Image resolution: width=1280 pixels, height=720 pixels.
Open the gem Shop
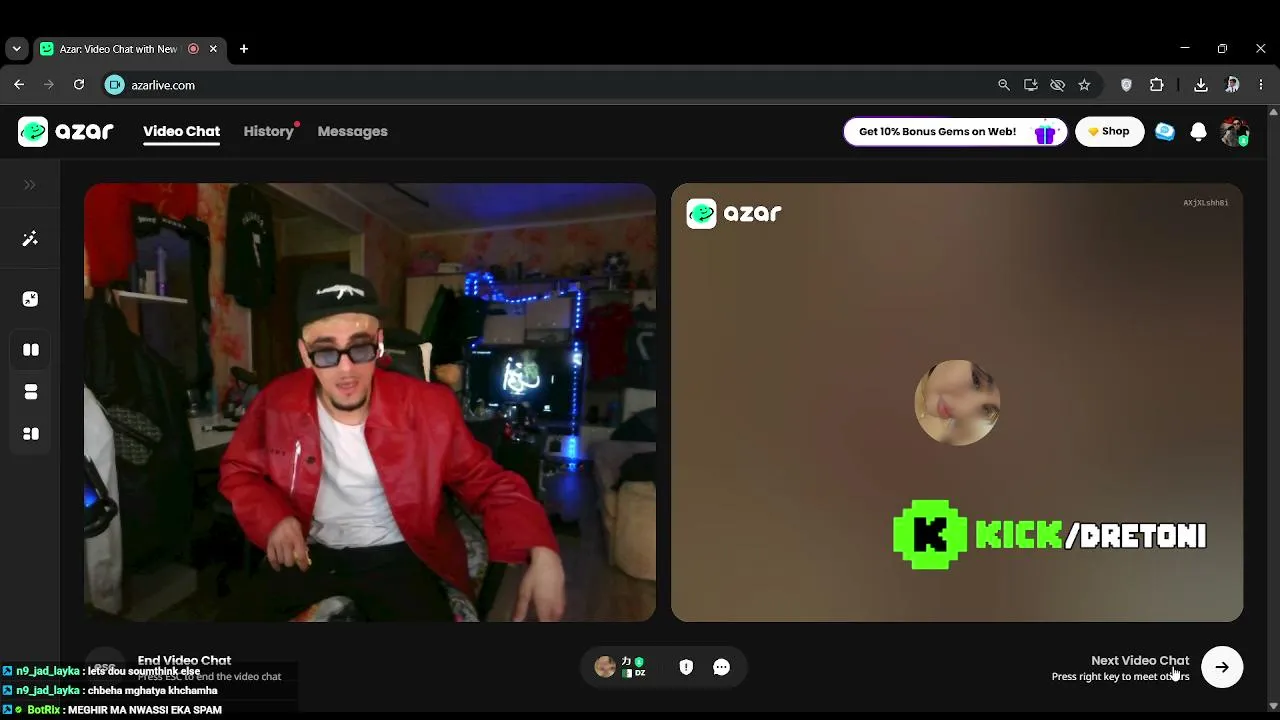click(1109, 132)
